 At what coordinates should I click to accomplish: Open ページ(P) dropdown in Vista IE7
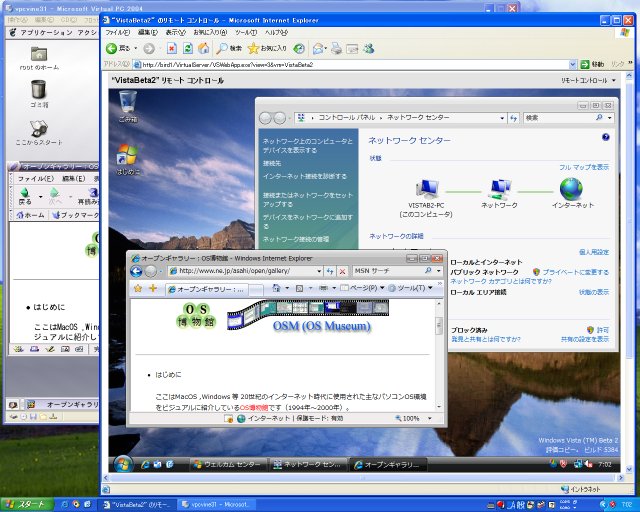[362, 288]
